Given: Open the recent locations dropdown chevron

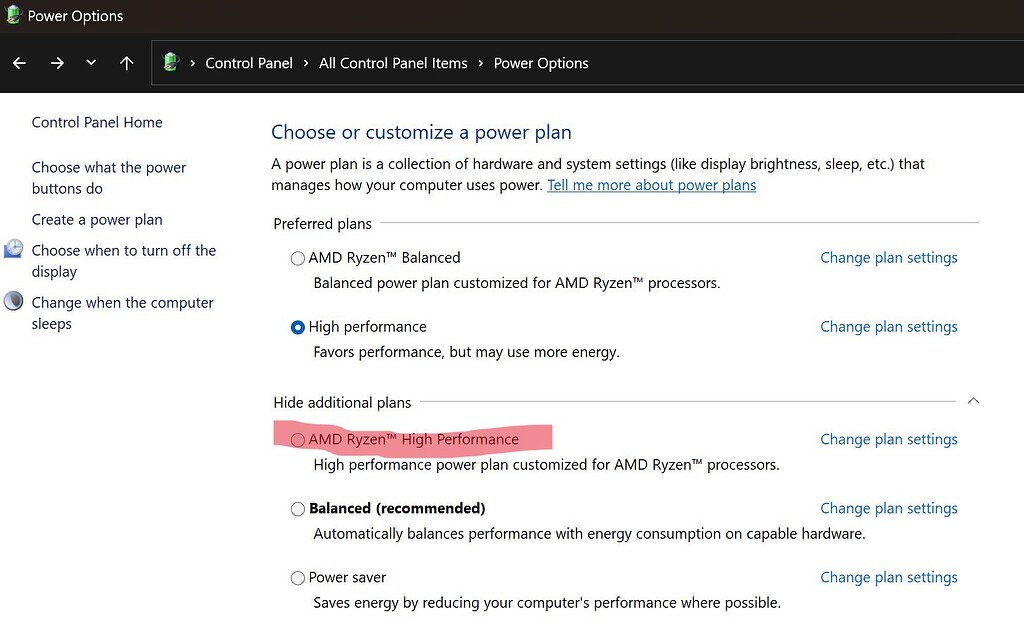Looking at the screenshot, I should coord(91,62).
